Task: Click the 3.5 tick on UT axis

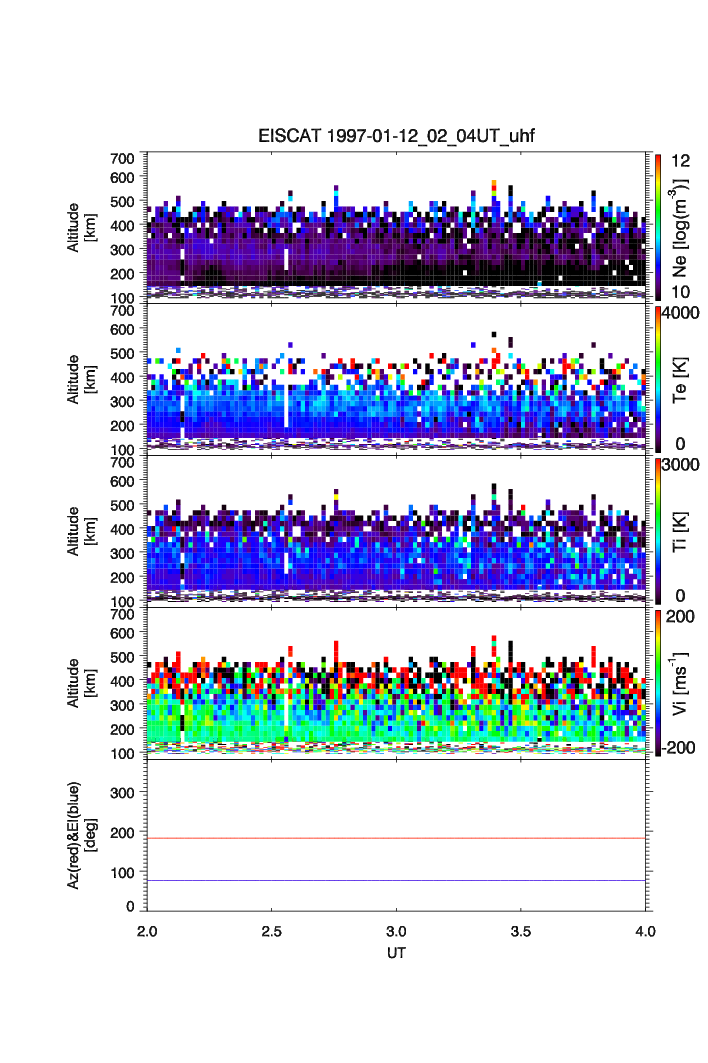Action: [520, 931]
